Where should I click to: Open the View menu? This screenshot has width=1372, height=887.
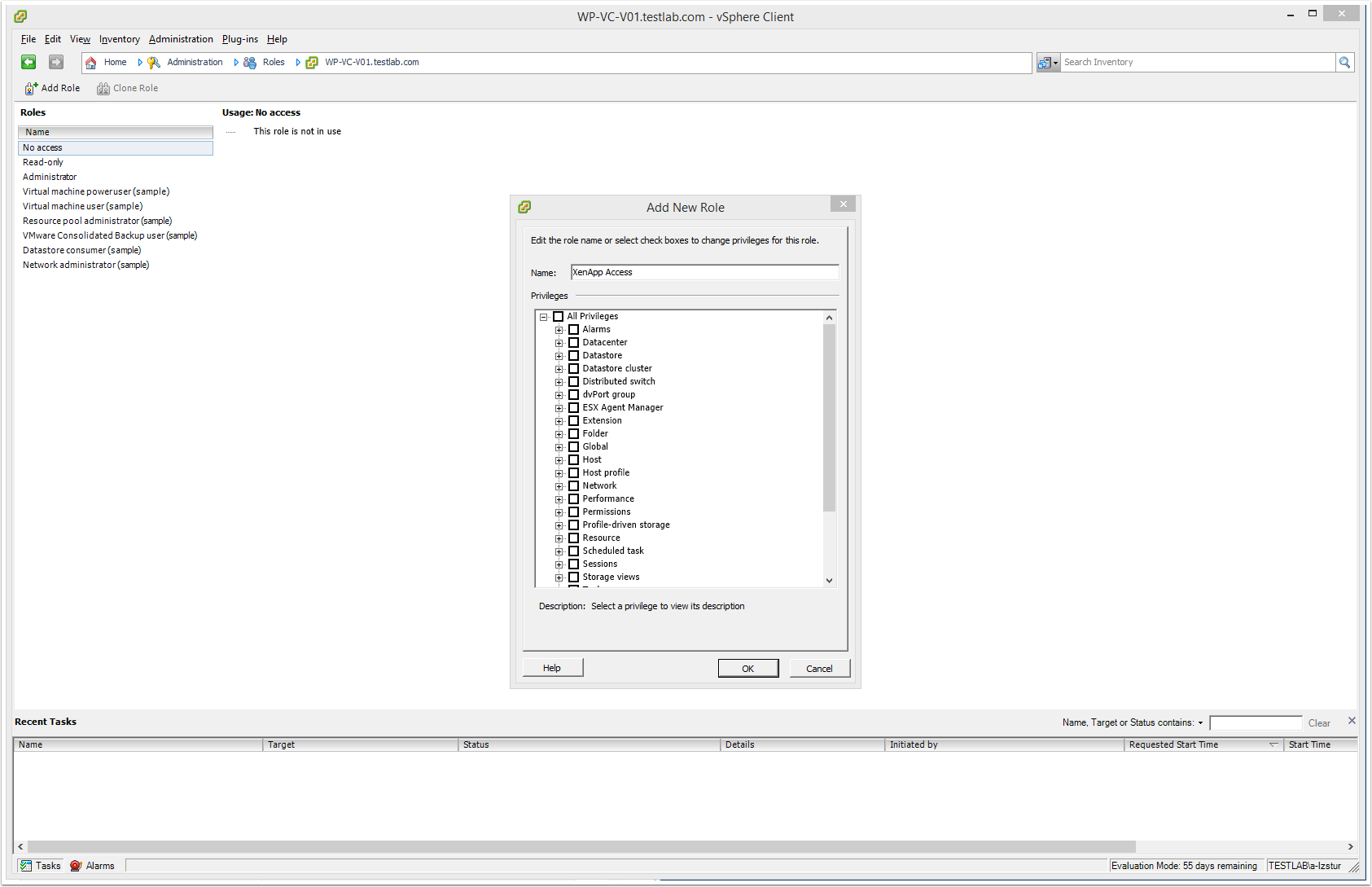point(80,39)
